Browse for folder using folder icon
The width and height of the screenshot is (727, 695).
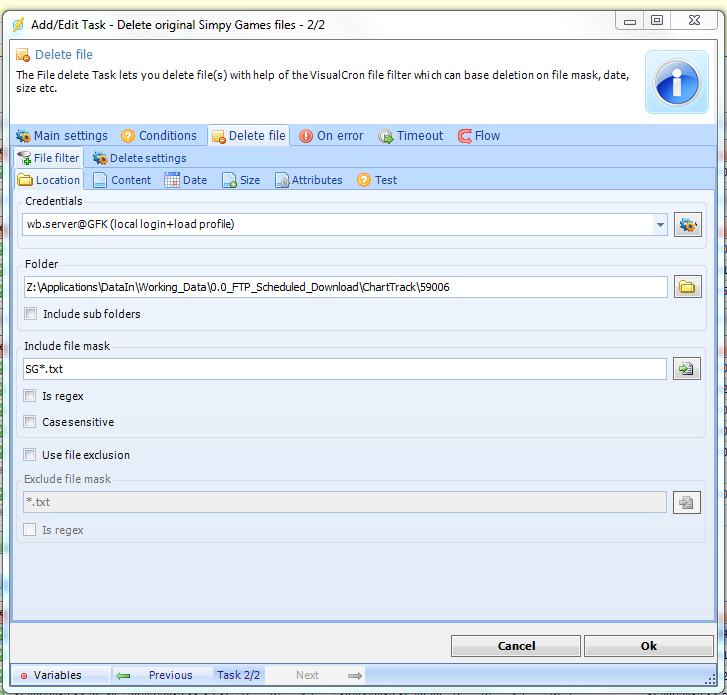[x=687, y=287]
